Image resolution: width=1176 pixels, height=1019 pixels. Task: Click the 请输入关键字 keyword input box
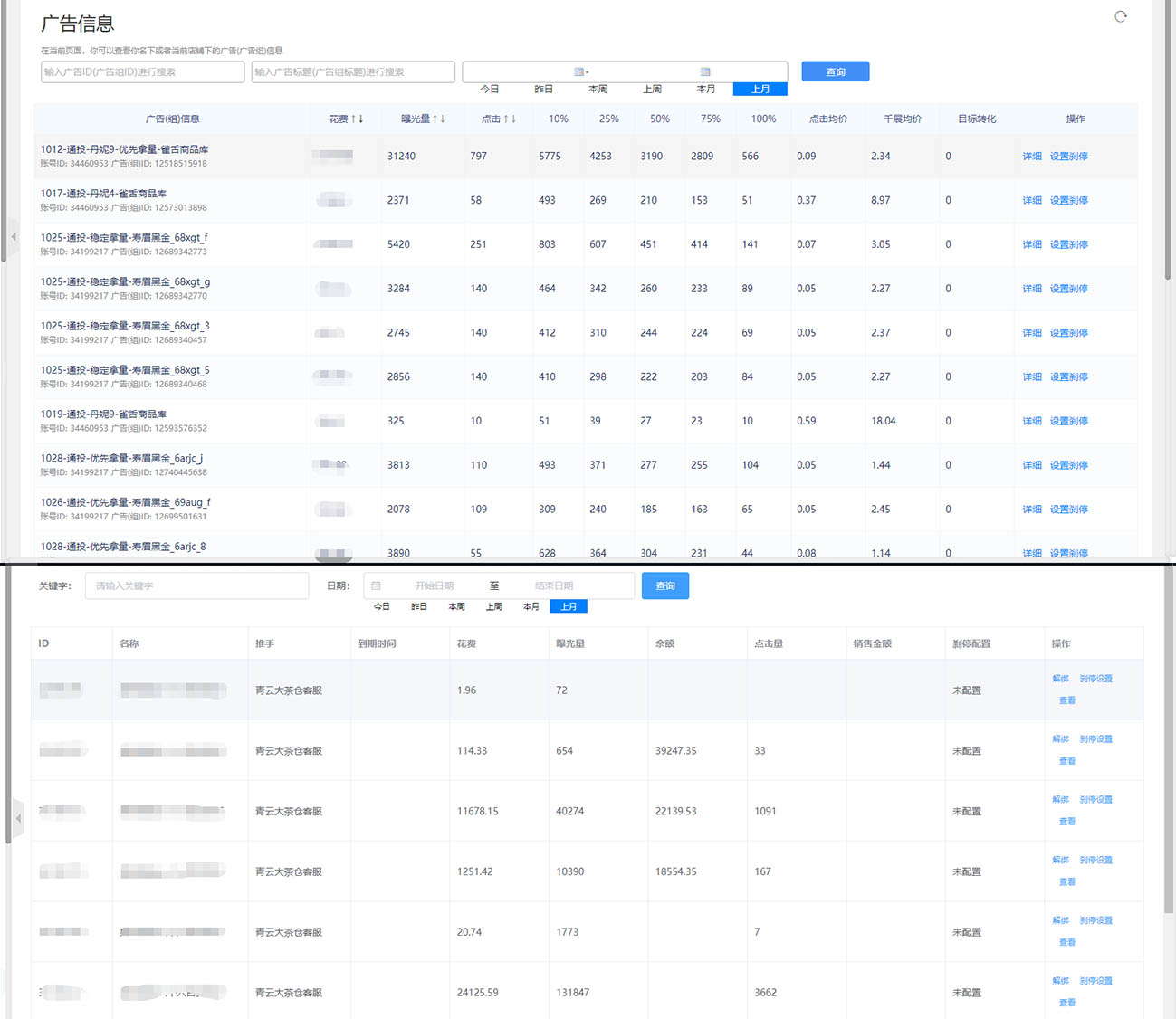tap(196, 586)
